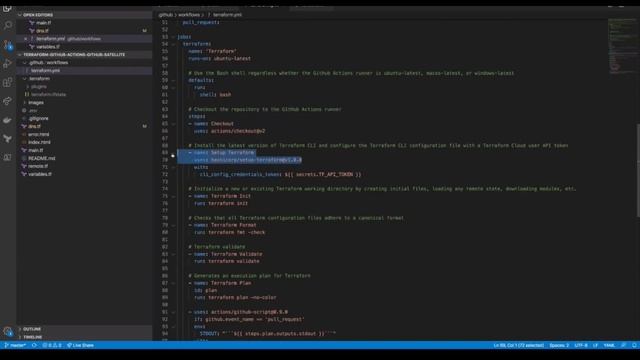
Task: Select terraform.yml in the workflows folder
Action: 45,71
